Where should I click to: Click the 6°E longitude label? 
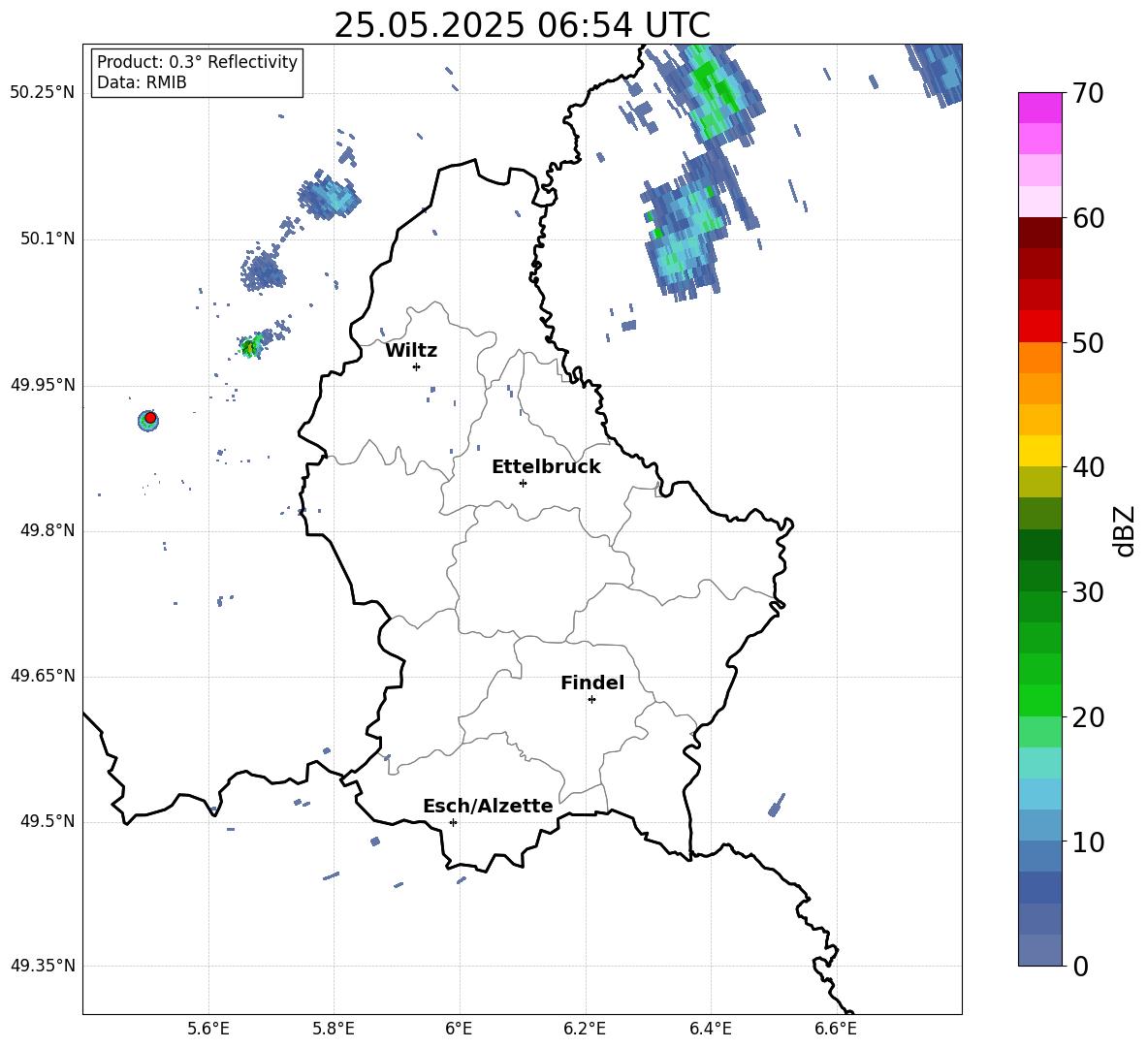[x=459, y=1030]
